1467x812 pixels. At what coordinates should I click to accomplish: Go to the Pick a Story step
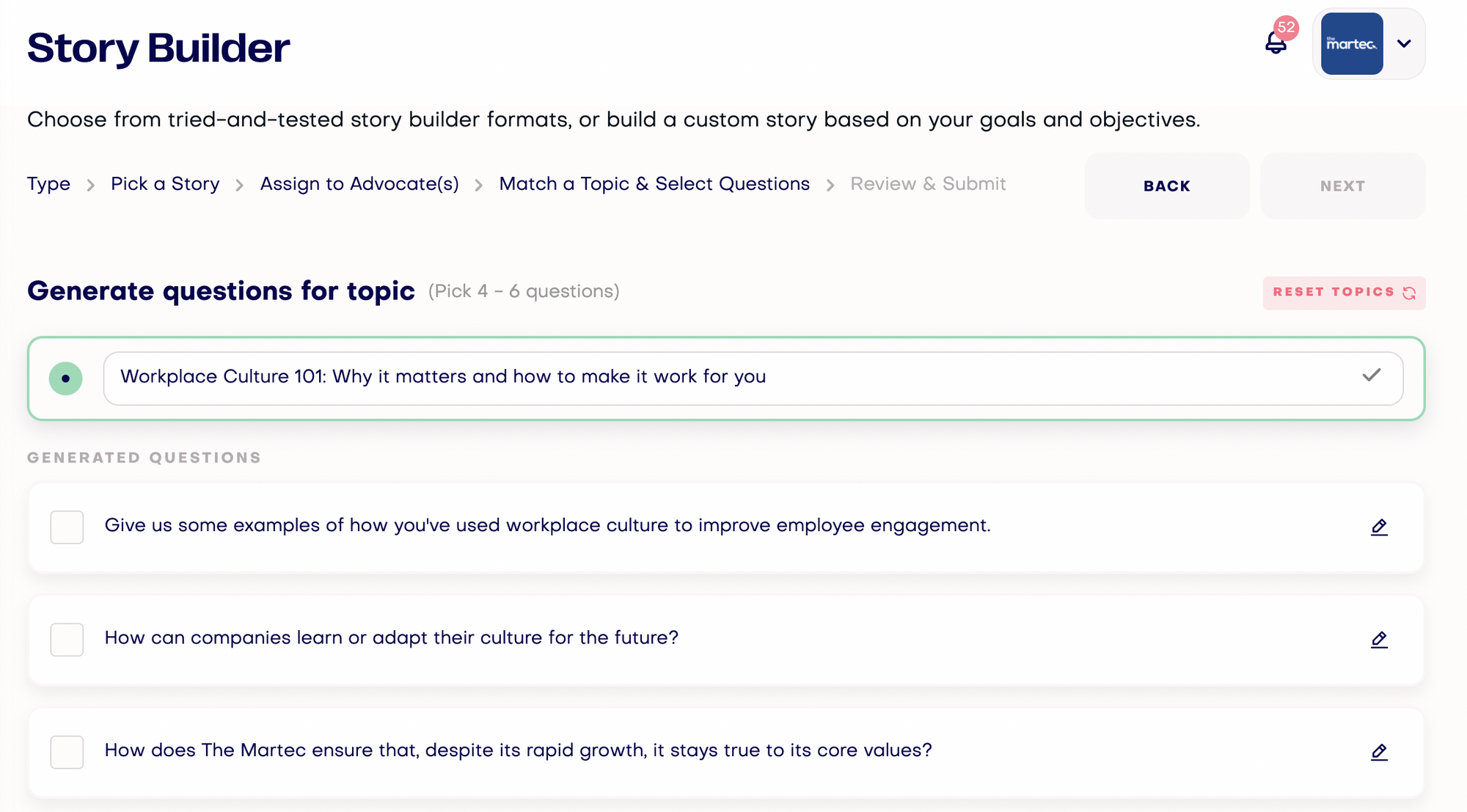[165, 184]
